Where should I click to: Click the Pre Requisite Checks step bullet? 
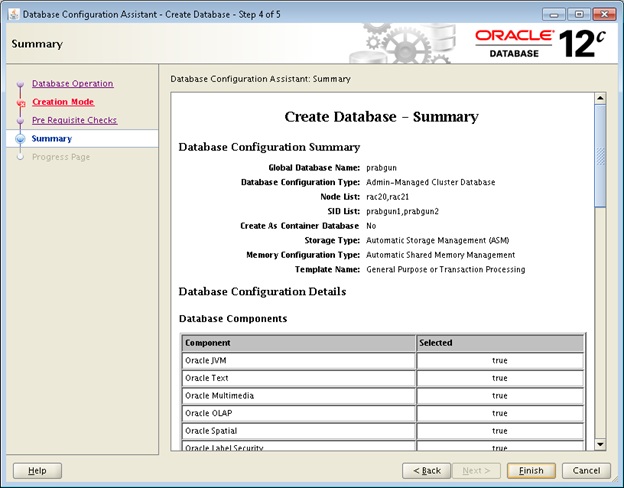[x=20, y=121]
